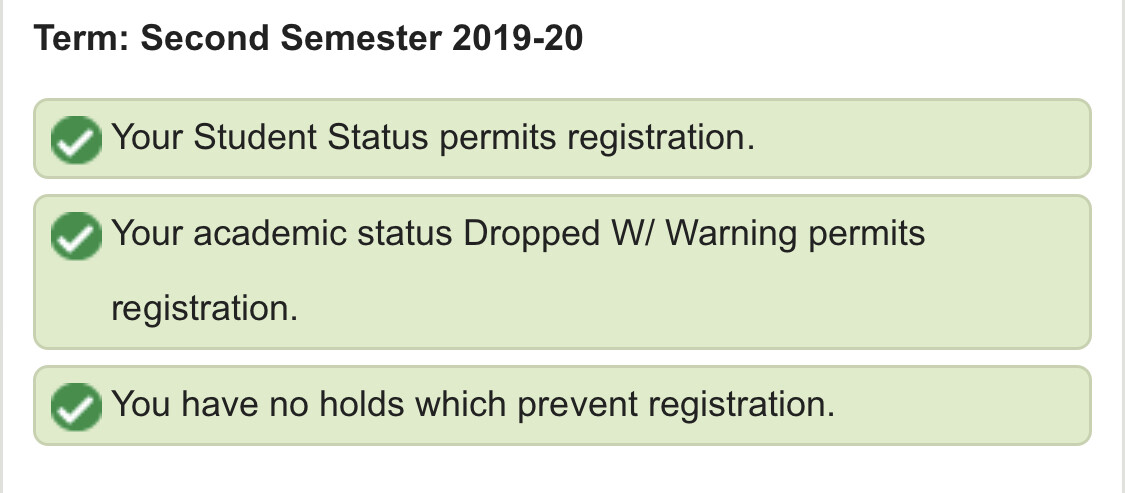Click the green check beside no holds message
The width and height of the screenshot is (1125, 493).
pyautogui.click(x=76, y=407)
